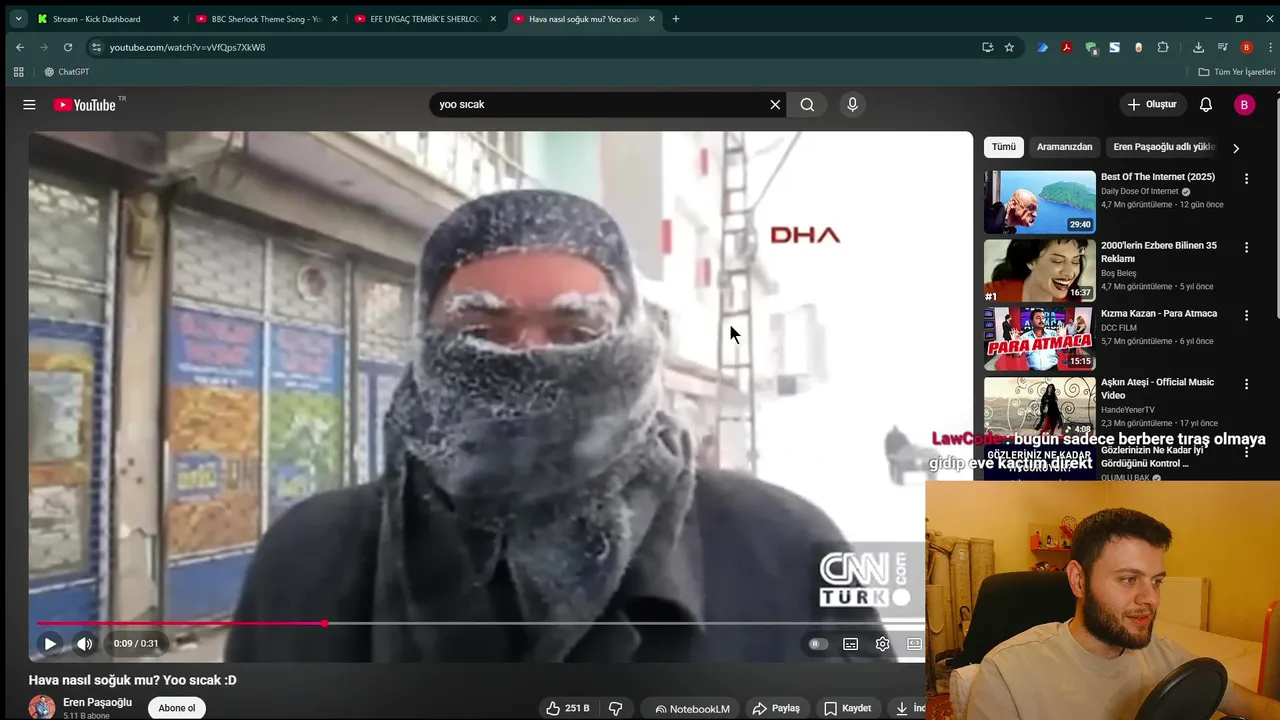
Task: Open Best Of The Internet (2025) thumbnail
Action: pyautogui.click(x=1040, y=202)
